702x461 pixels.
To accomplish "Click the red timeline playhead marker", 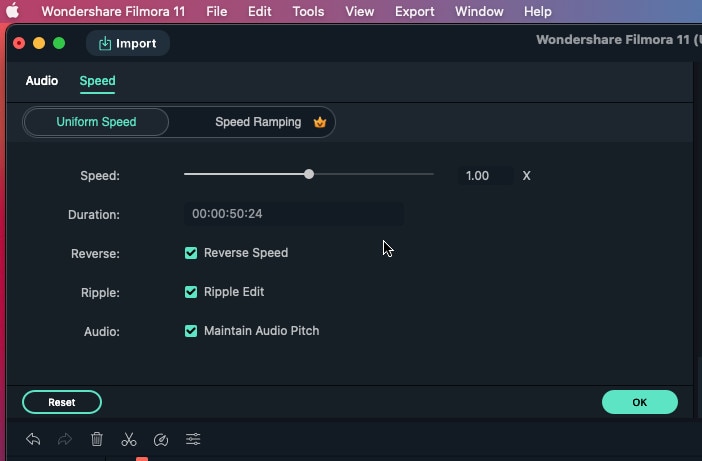I will pos(142,458).
